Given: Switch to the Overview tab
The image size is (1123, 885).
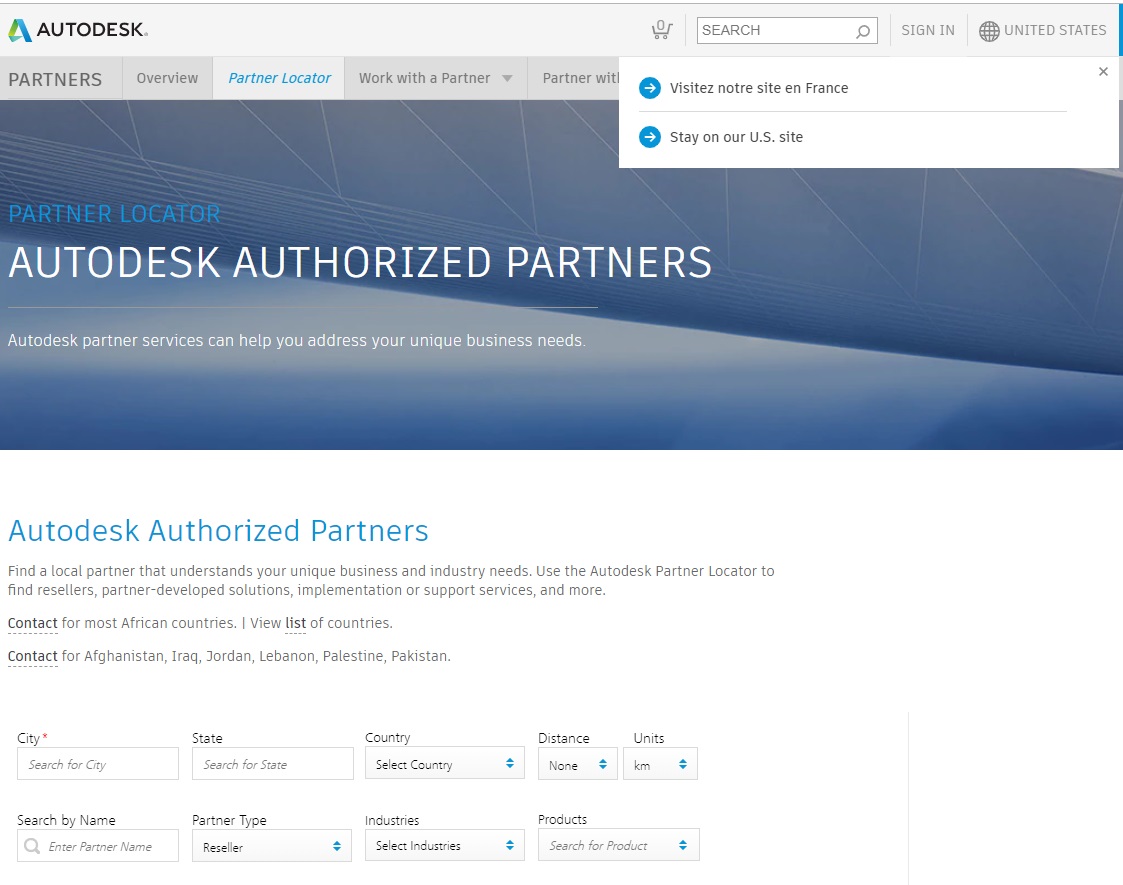Looking at the screenshot, I should 166,77.
